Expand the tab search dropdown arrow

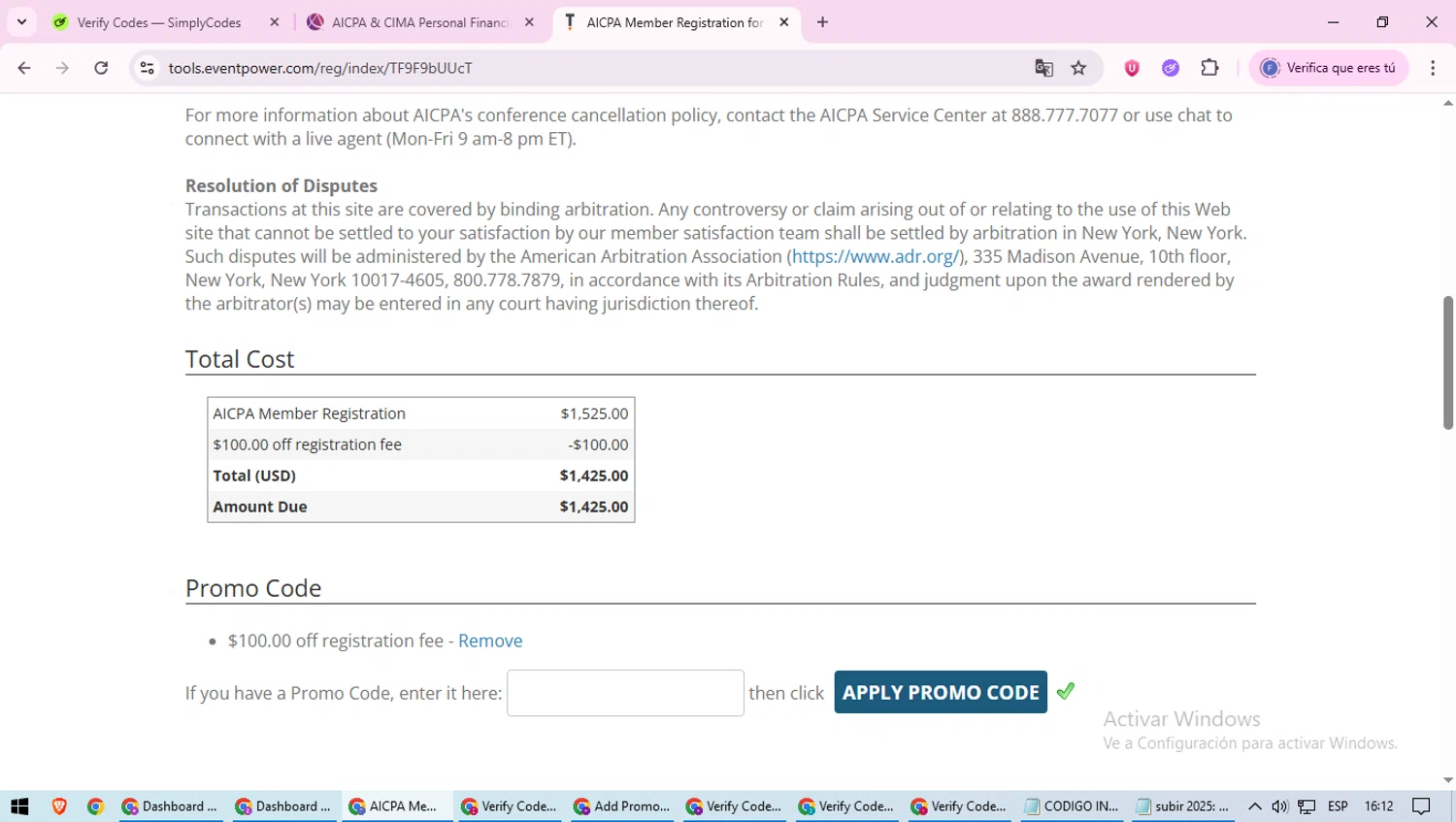pyautogui.click(x=21, y=21)
